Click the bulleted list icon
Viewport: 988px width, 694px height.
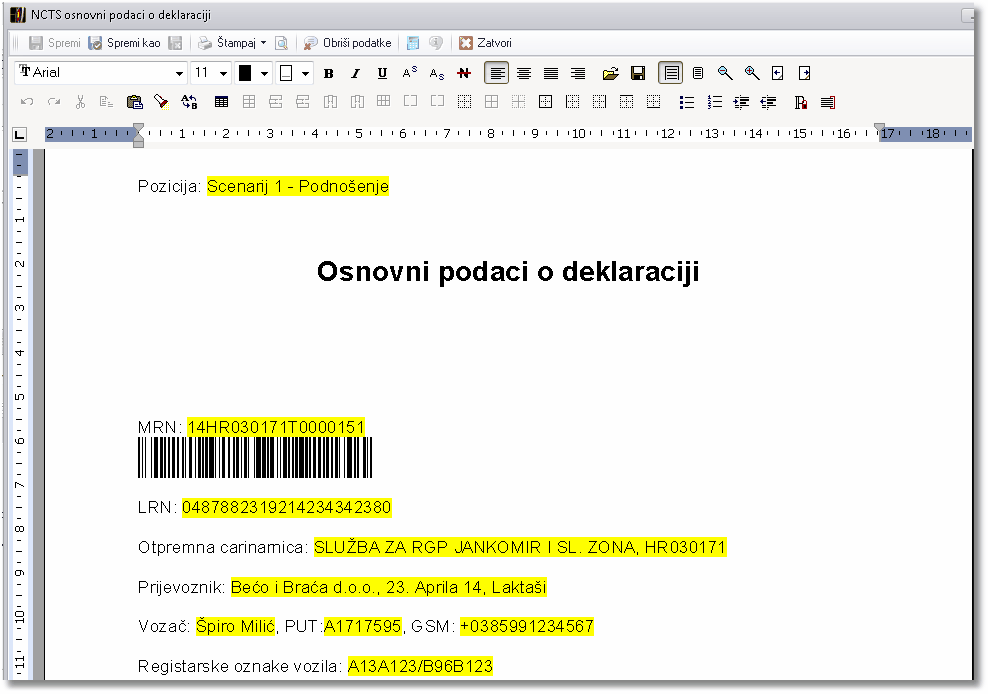point(687,102)
